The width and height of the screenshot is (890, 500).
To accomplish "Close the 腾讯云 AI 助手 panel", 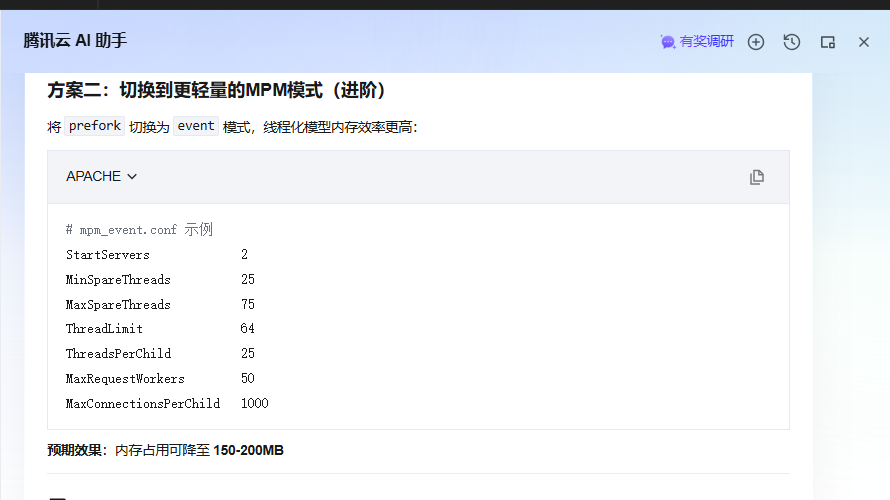I will pos(864,42).
